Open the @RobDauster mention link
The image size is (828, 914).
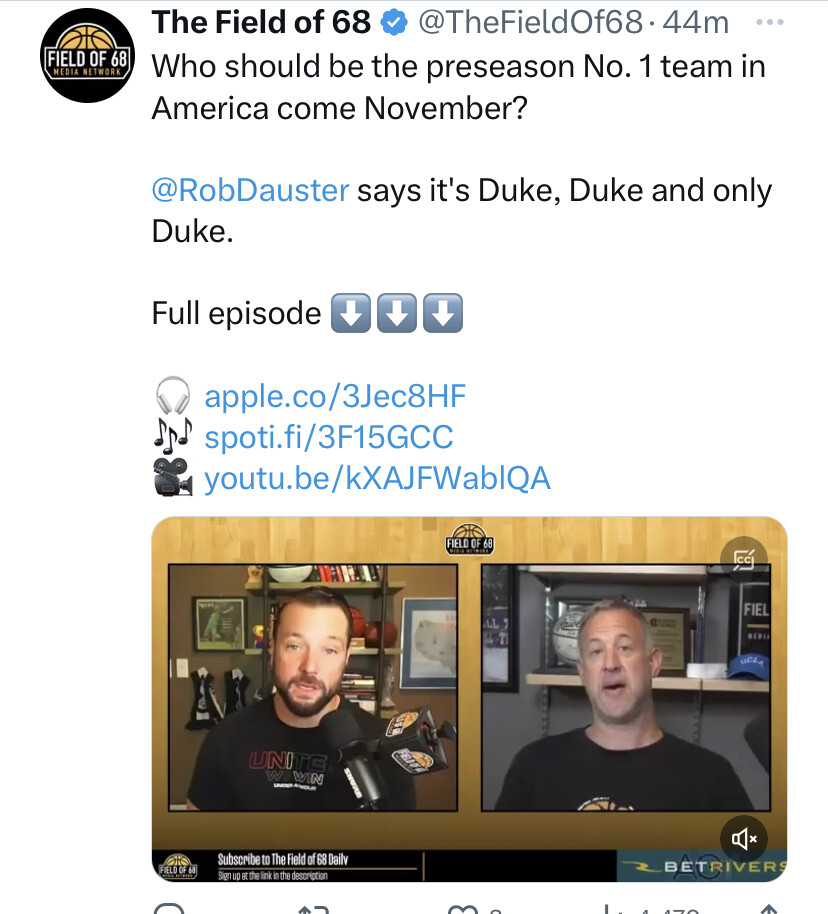point(250,191)
